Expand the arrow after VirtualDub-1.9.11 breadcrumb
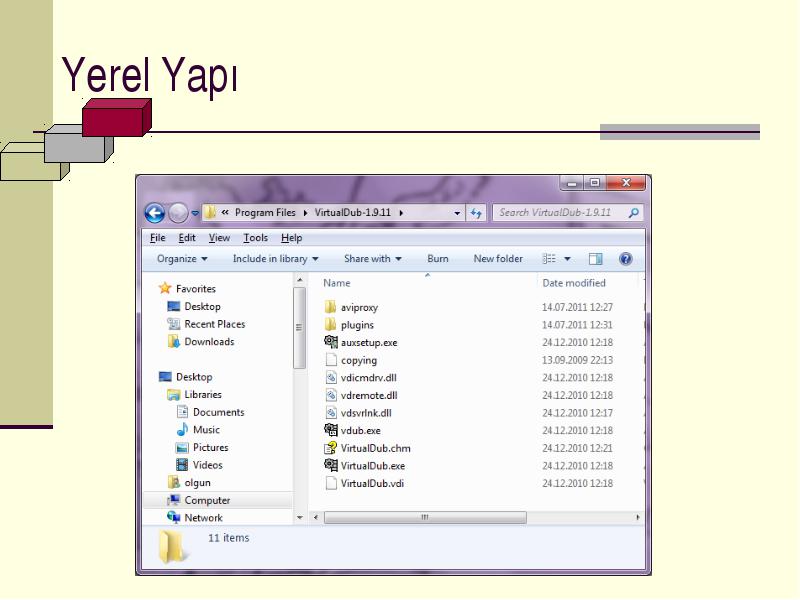The image size is (800, 600). [x=402, y=213]
